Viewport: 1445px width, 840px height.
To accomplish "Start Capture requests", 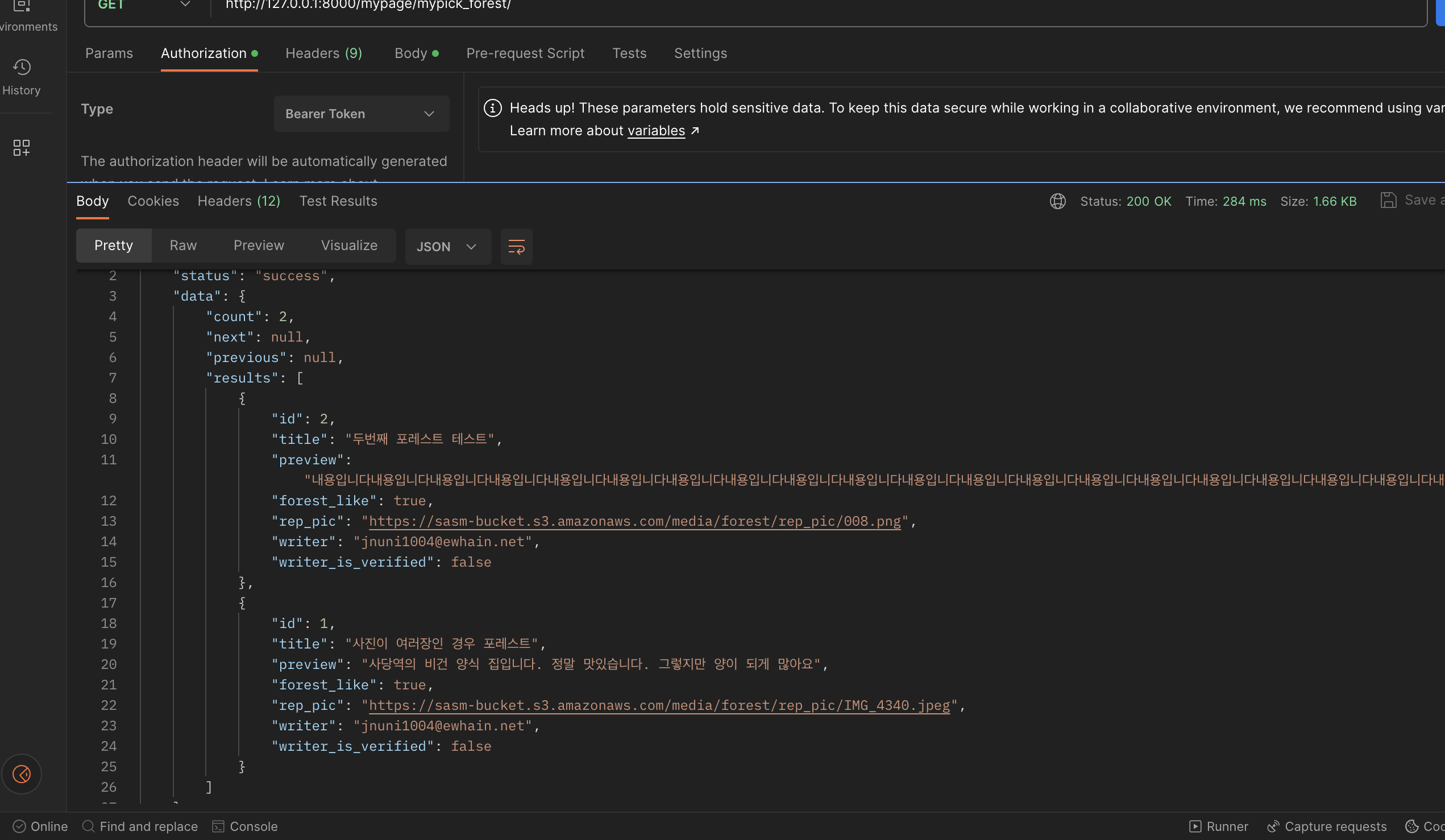I will point(1327,826).
